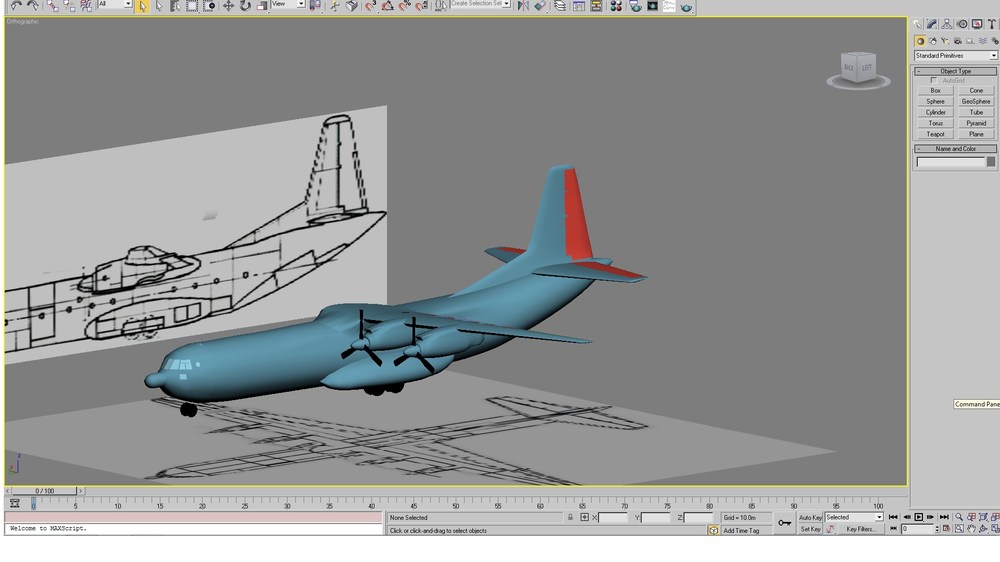This screenshot has width=1000, height=562.
Task: Click the Redo arrow icon
Action: 33,6
